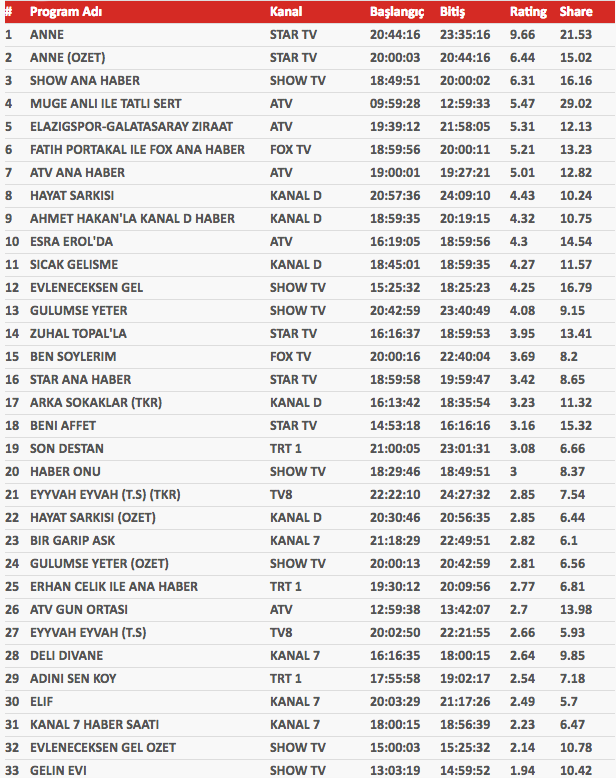Click the HAYAT SARKISI program name in row 8

pos(72,195)
